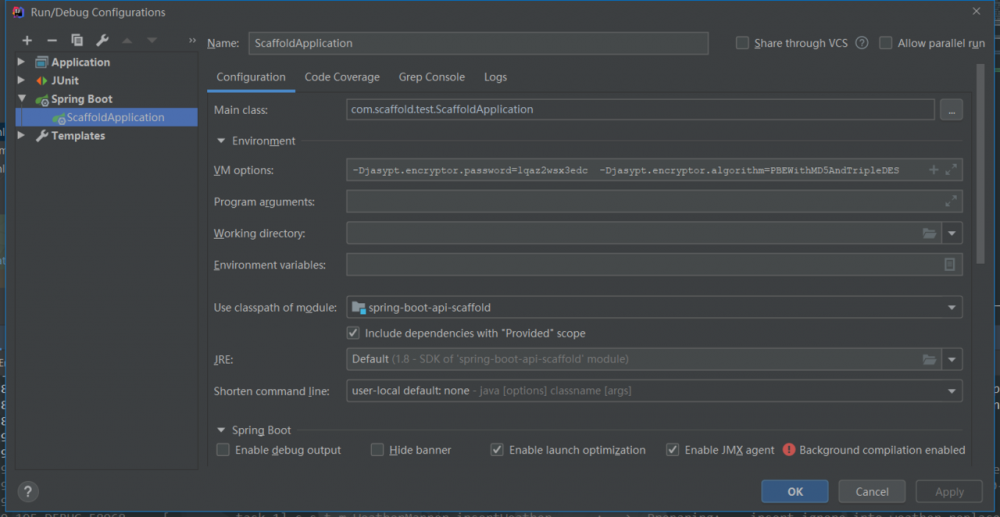
Task: Click the Edit Defaults wrench icon
Action: [102, 40]
